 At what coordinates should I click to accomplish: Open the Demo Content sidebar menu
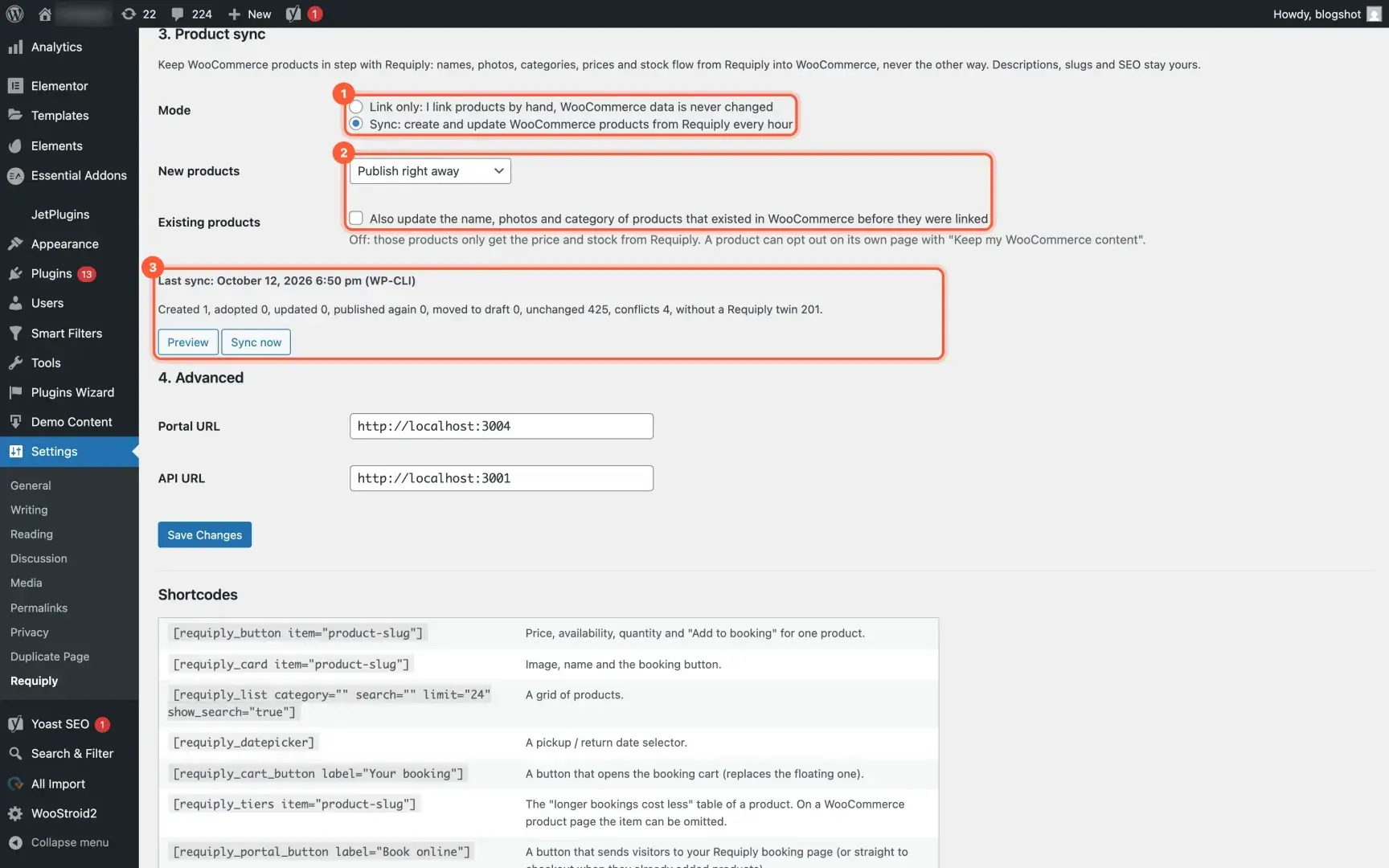point(69,422)
